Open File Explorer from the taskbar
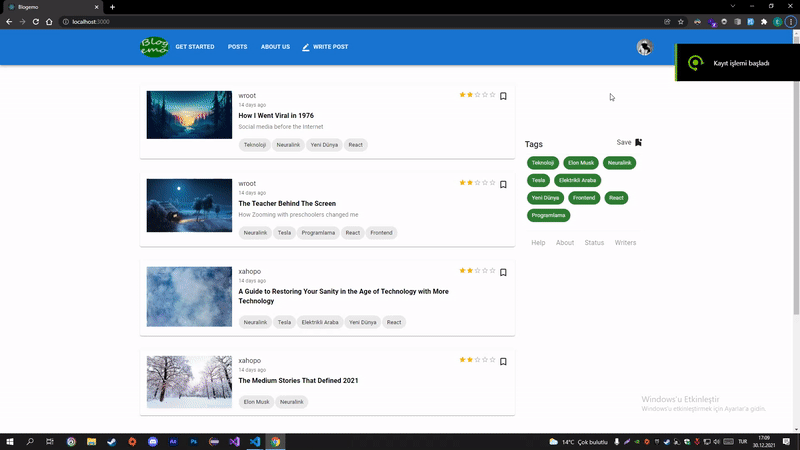 click(91, 441)
